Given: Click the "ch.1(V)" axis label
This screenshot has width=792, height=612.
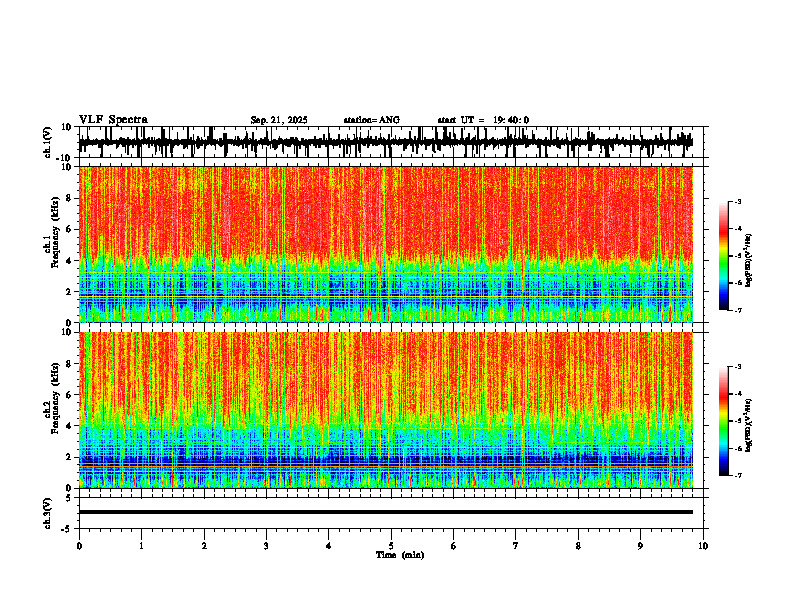Looking at the screenshot, I should [x=48, y=142].
